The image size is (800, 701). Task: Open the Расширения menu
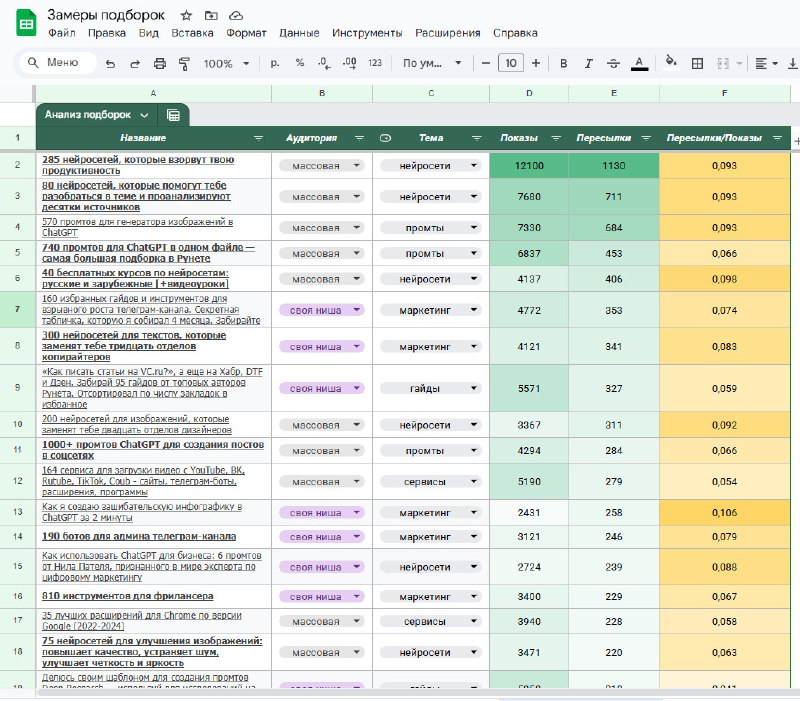click(x=447, y=33)
